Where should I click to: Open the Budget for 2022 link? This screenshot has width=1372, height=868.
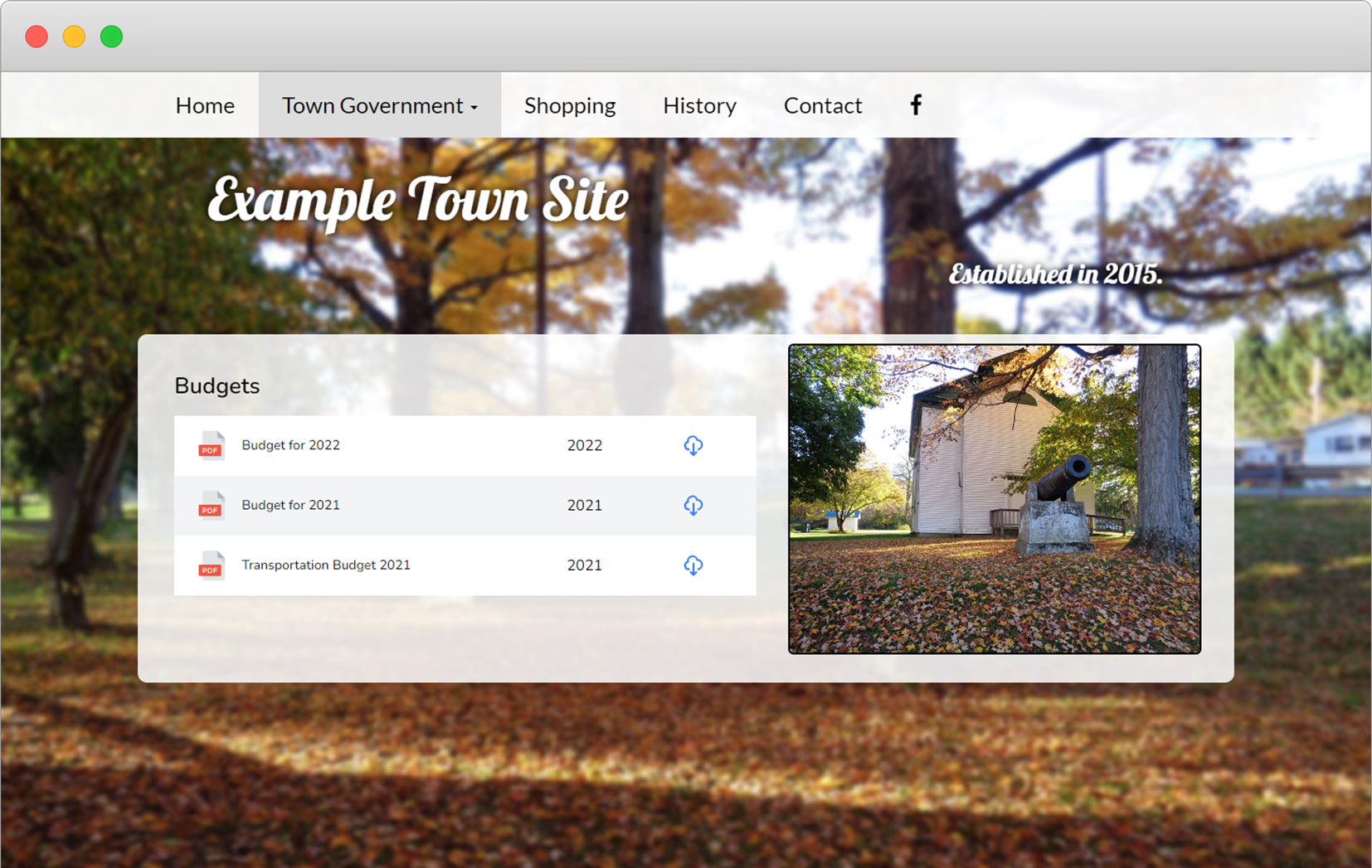click(290, 445)
